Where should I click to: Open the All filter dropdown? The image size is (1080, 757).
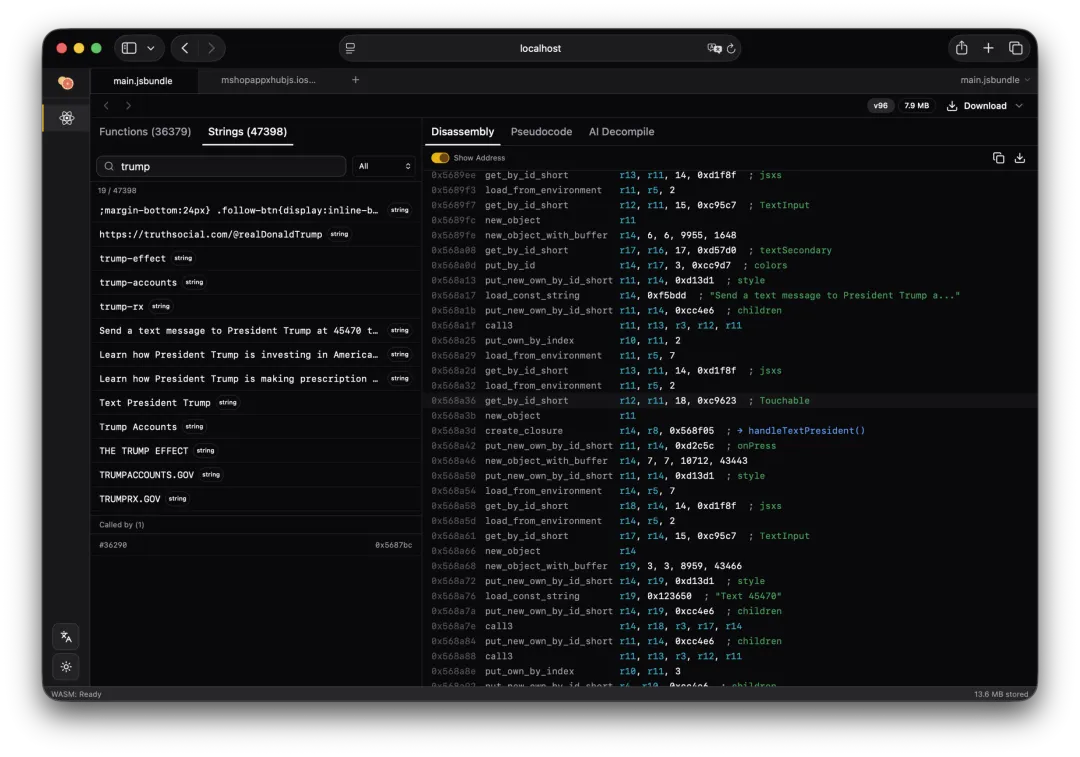click(384, 166)
